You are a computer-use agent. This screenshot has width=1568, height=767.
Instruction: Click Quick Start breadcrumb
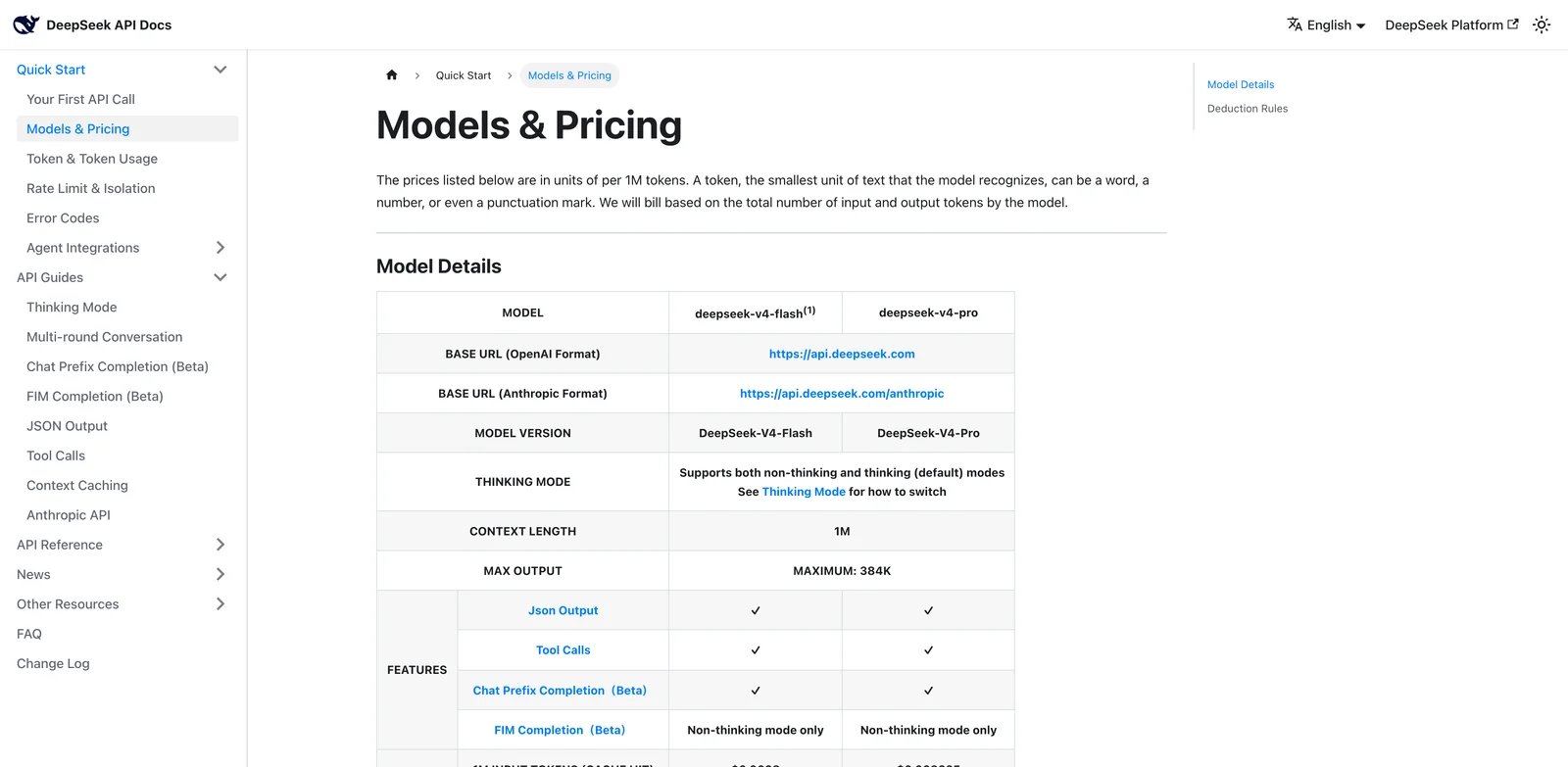tap(464, 75)
